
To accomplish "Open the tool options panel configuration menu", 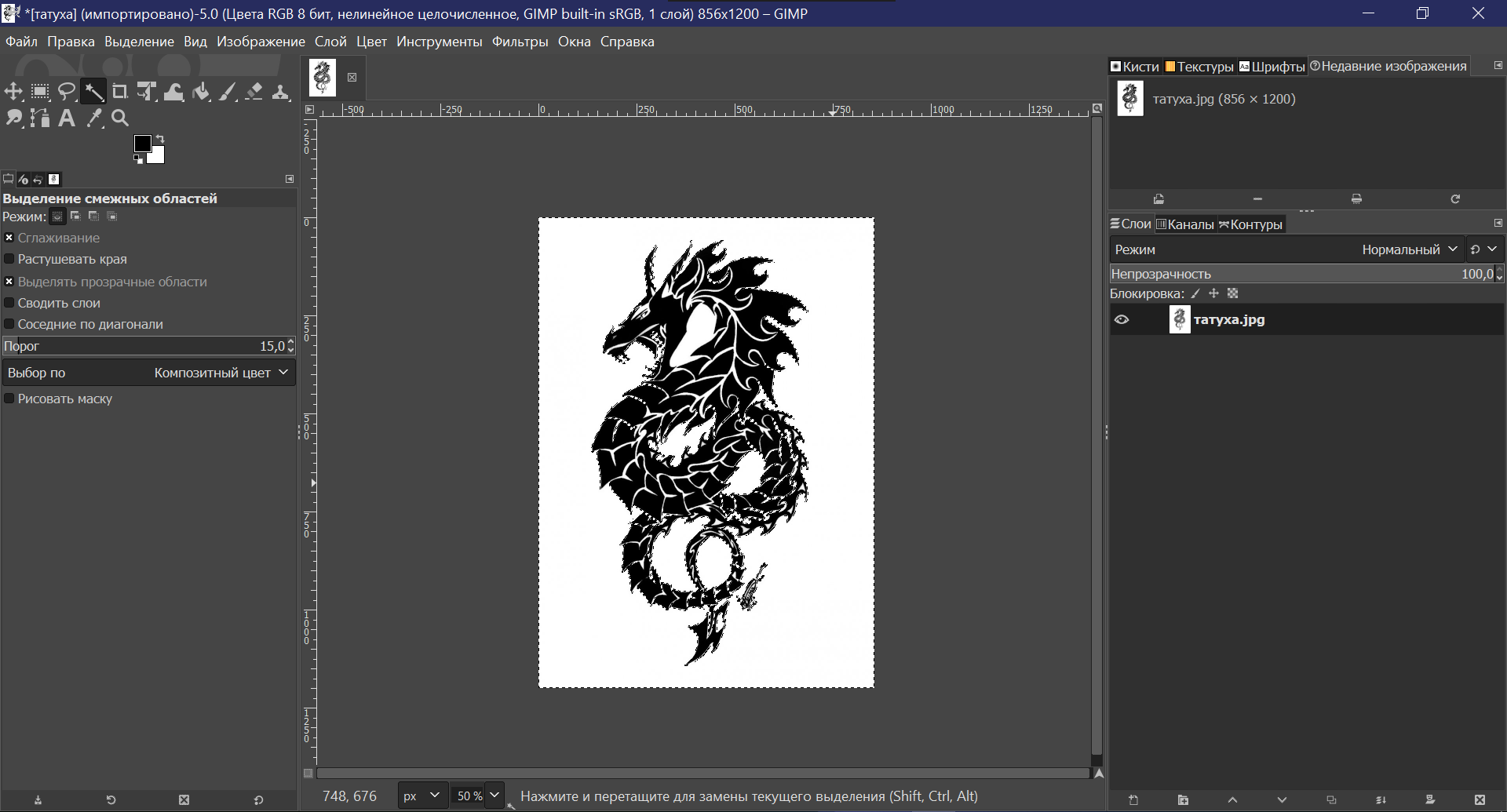I will [289, 179].
